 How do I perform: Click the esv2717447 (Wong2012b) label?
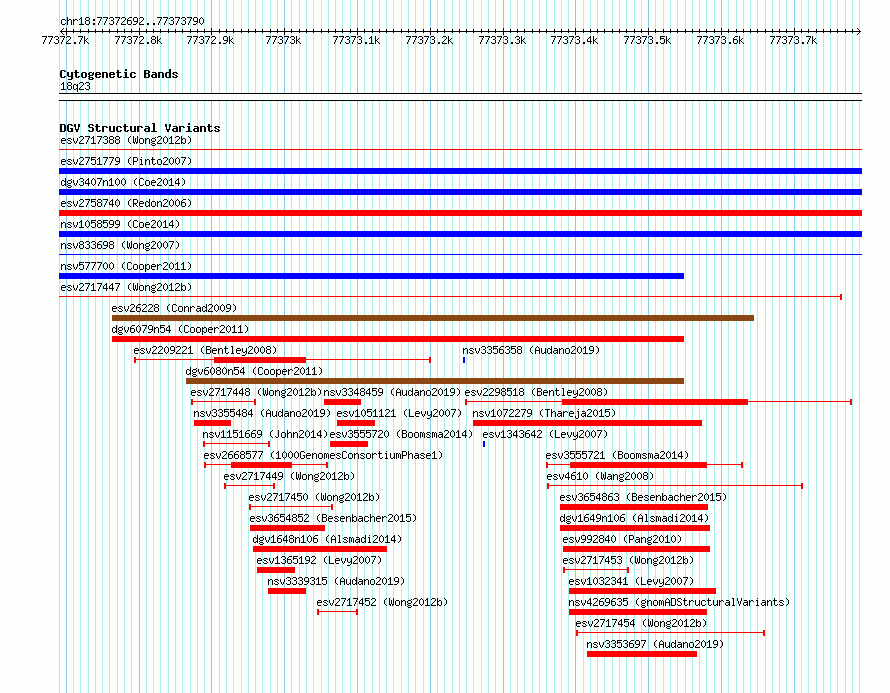(x=126, y=287)
